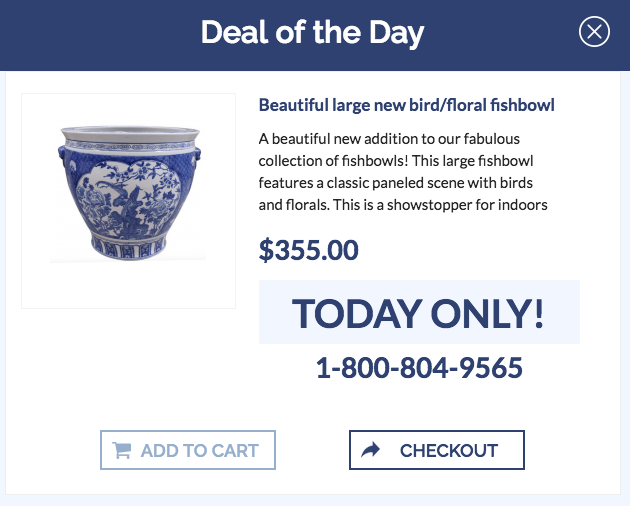630x506 pixels.
Task: Click the description line 'features a classic paneled scene'
Action: (395, 184)
